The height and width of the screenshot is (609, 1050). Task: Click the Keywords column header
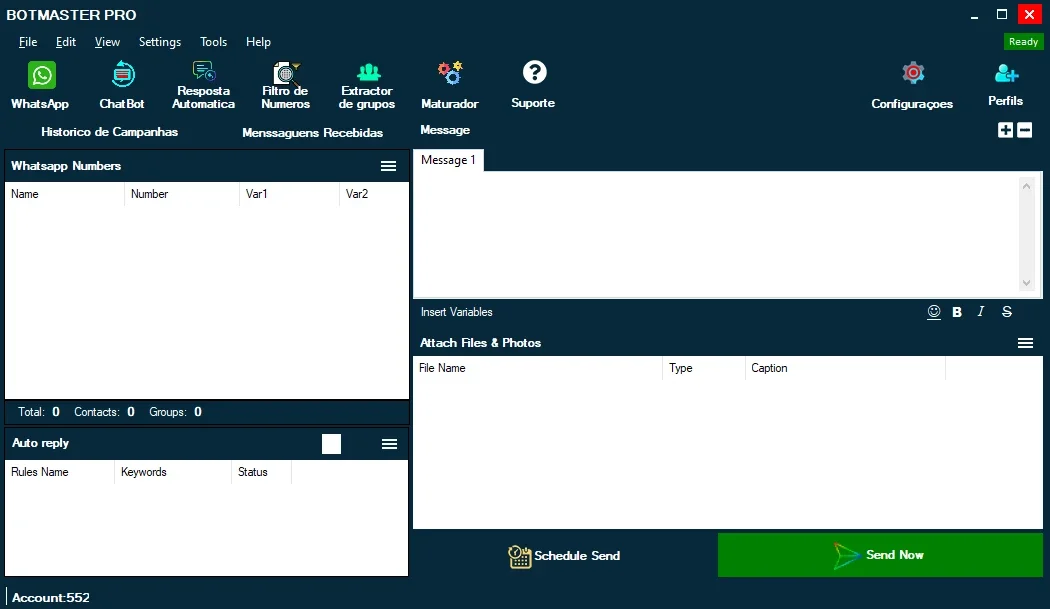173,472
